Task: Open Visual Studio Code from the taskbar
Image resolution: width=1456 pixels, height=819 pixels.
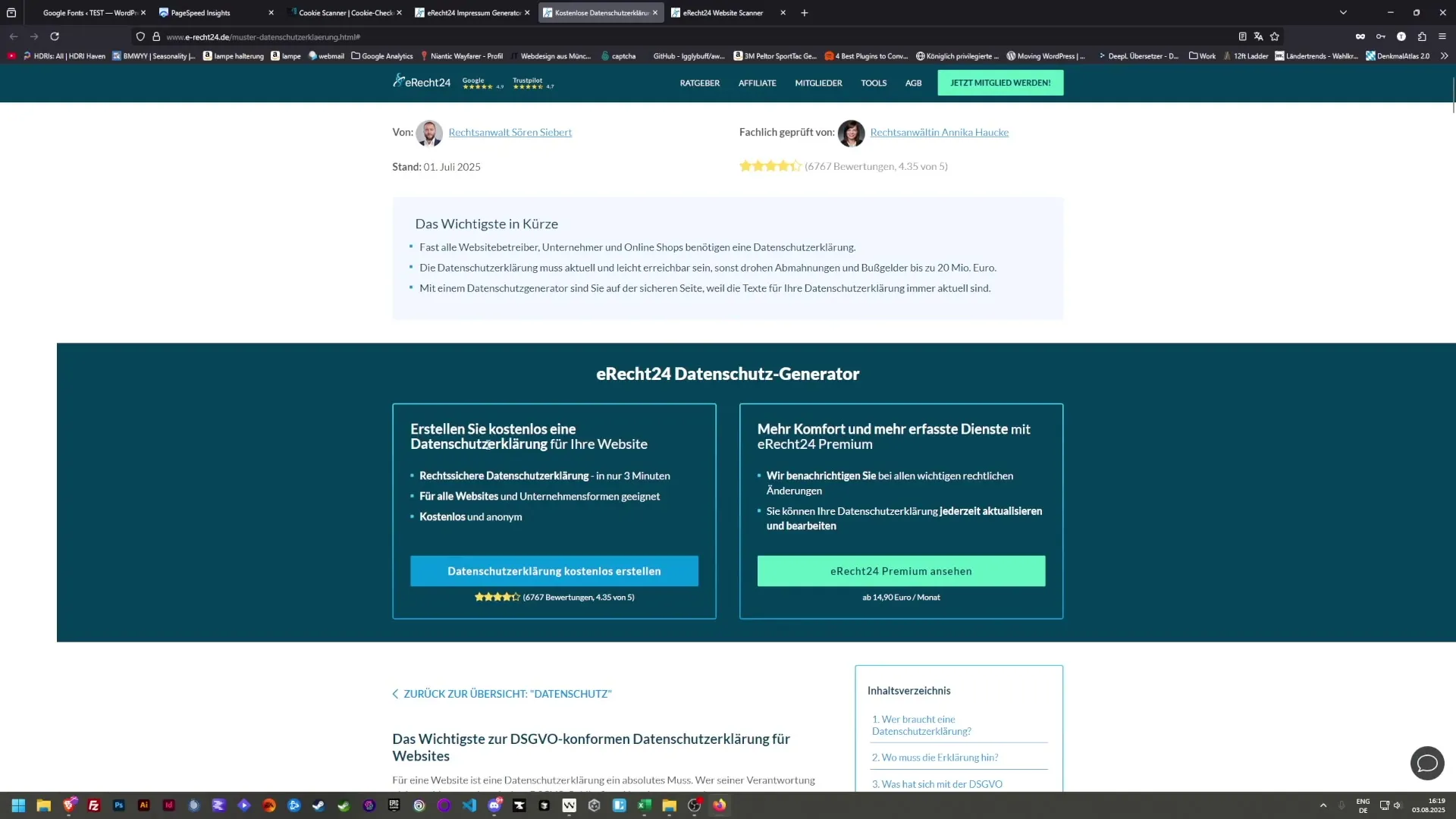Action: 469,805
